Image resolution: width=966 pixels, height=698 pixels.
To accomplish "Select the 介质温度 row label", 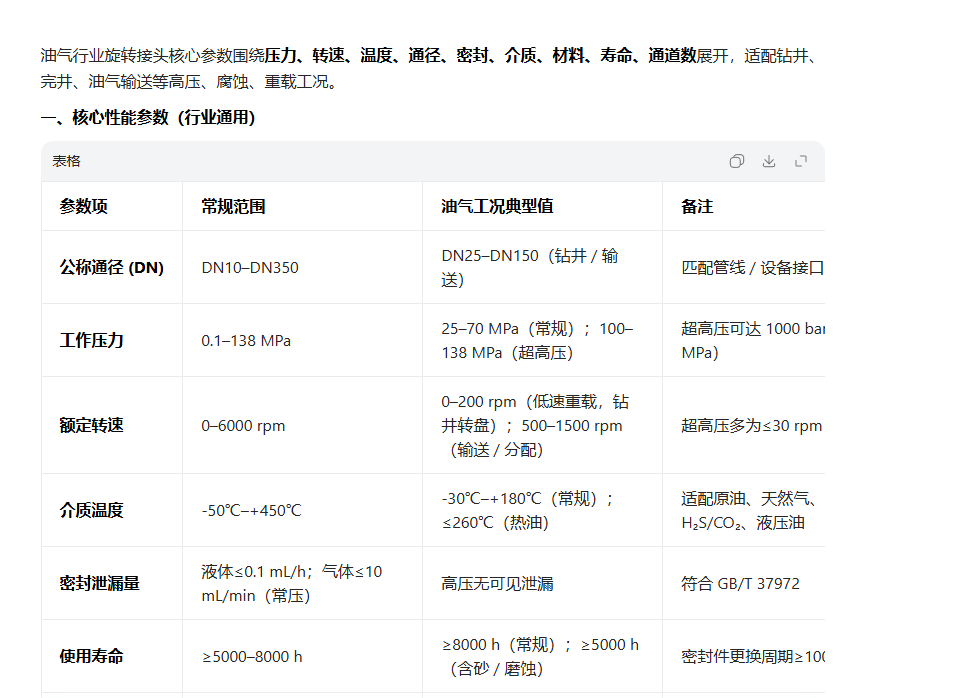I will coord(92,511).
